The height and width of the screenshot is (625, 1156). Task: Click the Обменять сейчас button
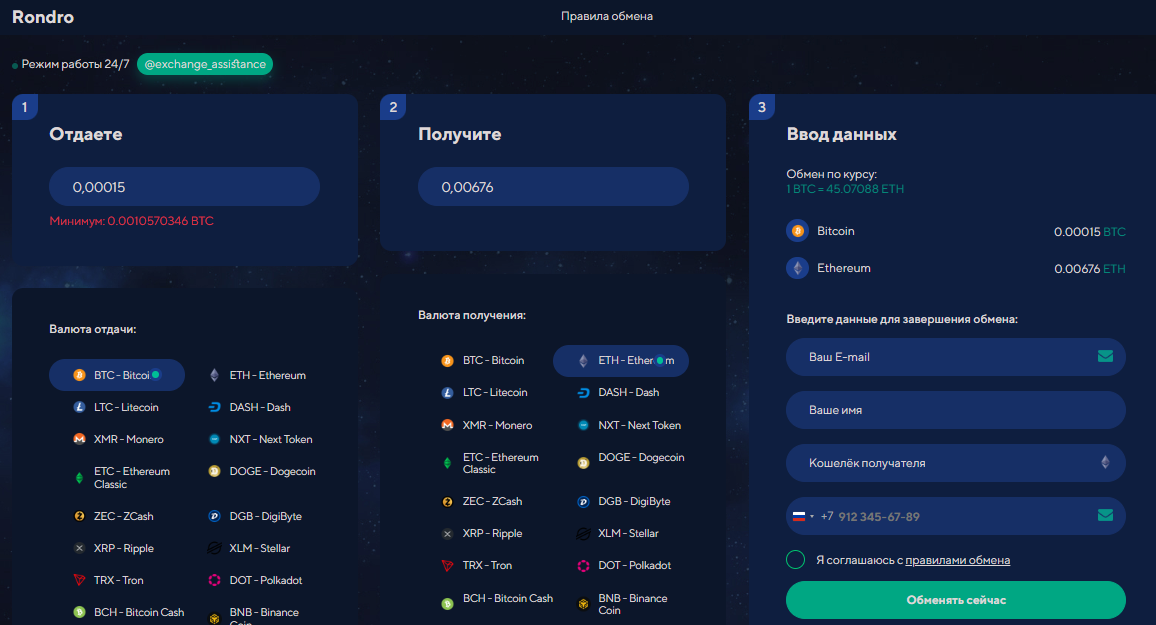pyautogui.click(x=955, y=600)
